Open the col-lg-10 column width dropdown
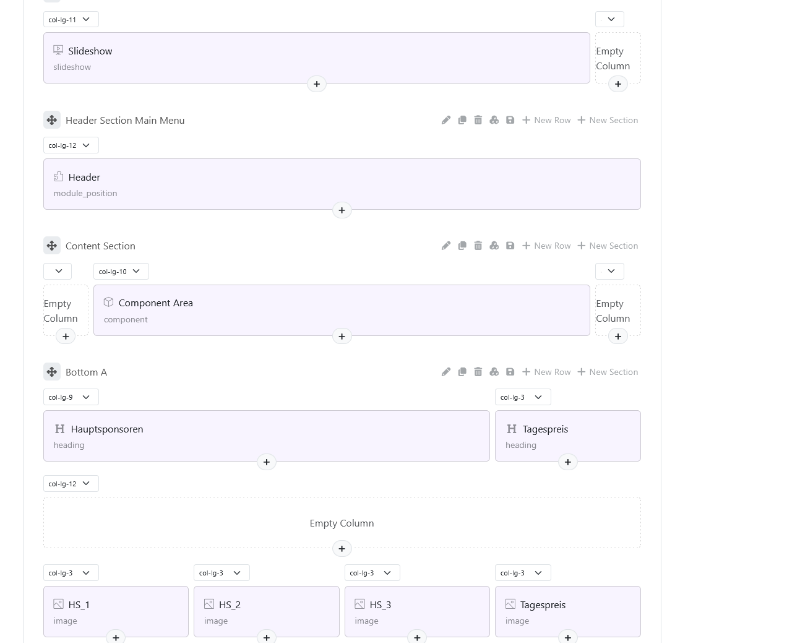The width and height of the screenshot is (800, 643). (121, 271)
